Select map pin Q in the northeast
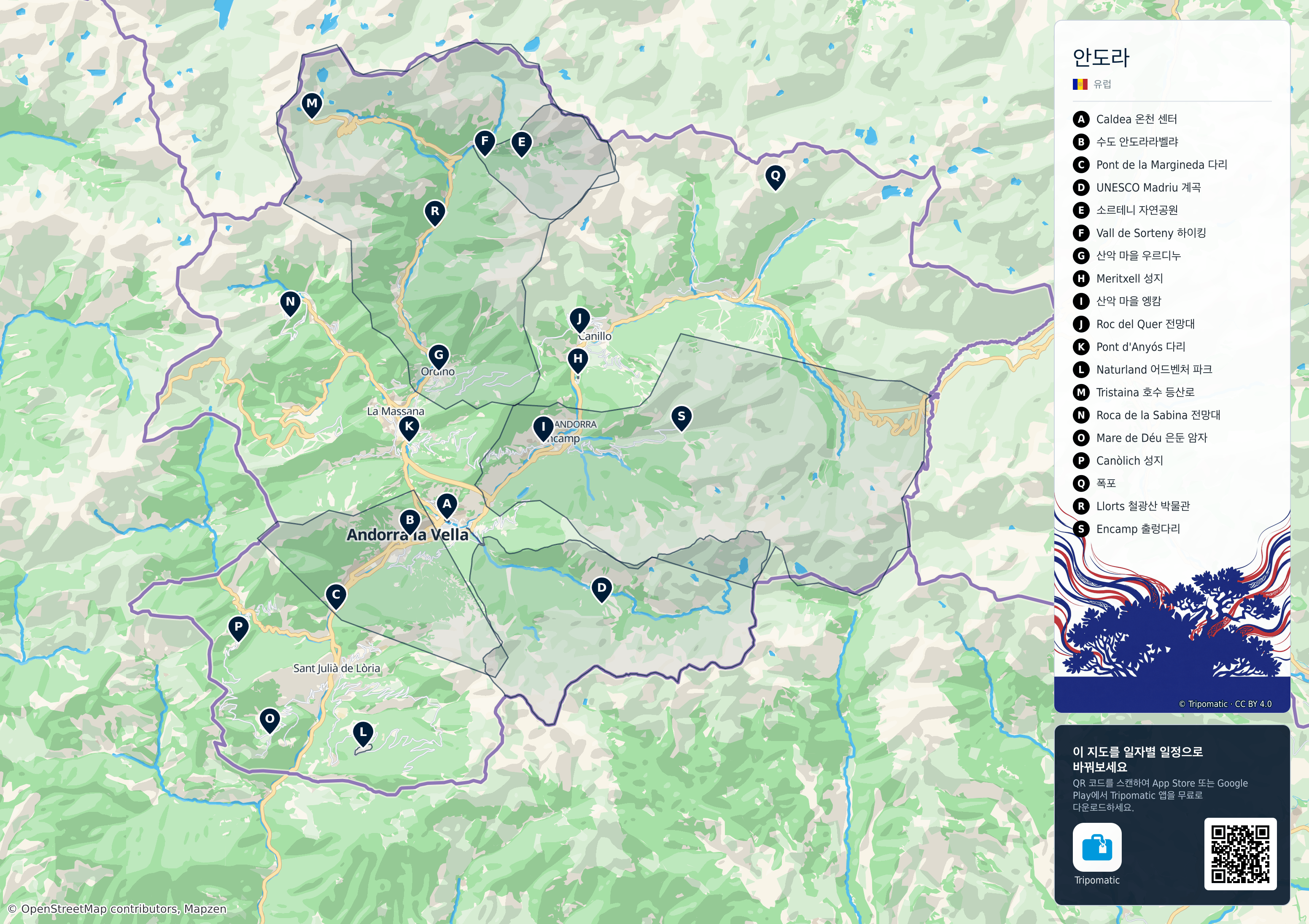Screen dimensions: 1309x924 [776, 177]
